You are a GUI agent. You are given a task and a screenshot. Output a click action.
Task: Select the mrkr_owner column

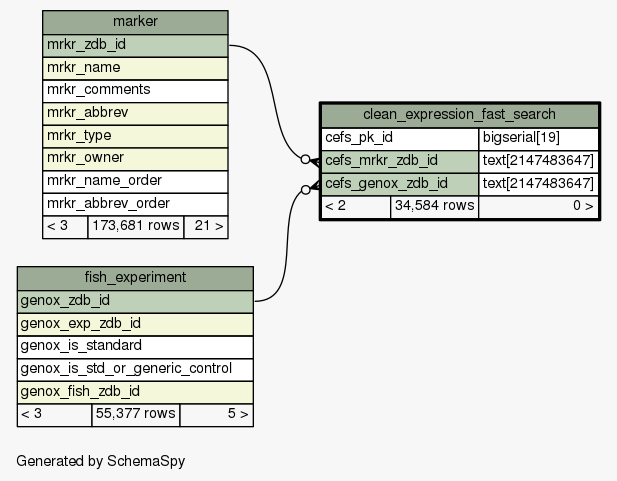click(x=135, y=158)
